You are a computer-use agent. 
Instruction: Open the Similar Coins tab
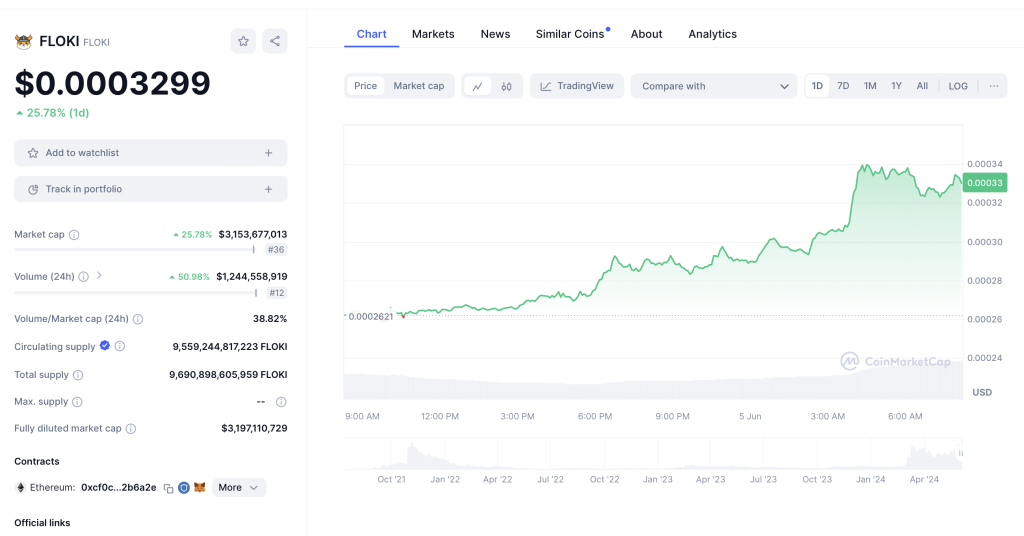[570, 34]
